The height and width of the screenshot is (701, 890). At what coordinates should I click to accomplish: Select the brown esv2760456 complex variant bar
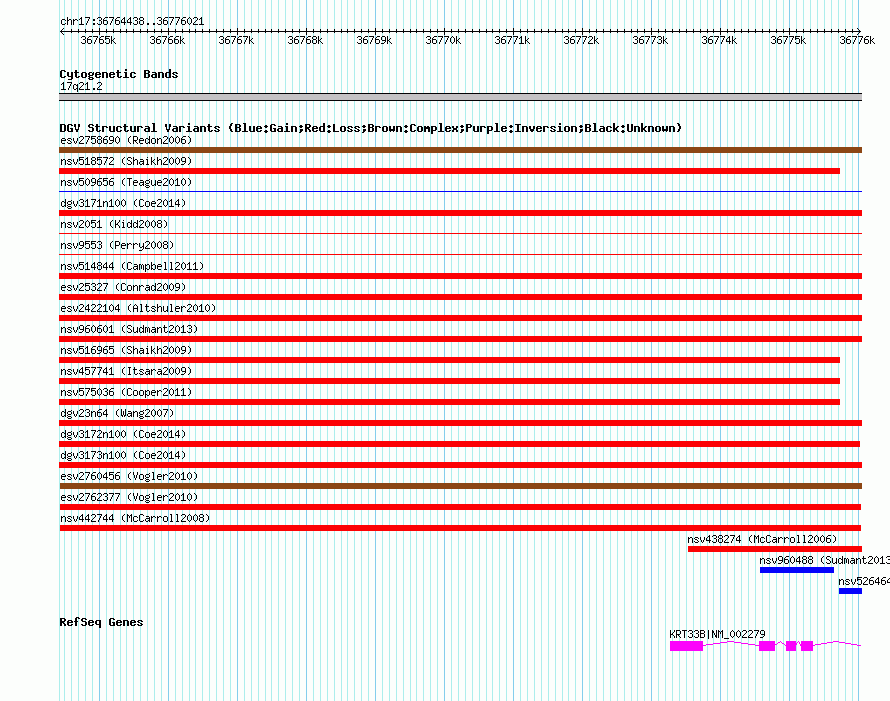460,486
